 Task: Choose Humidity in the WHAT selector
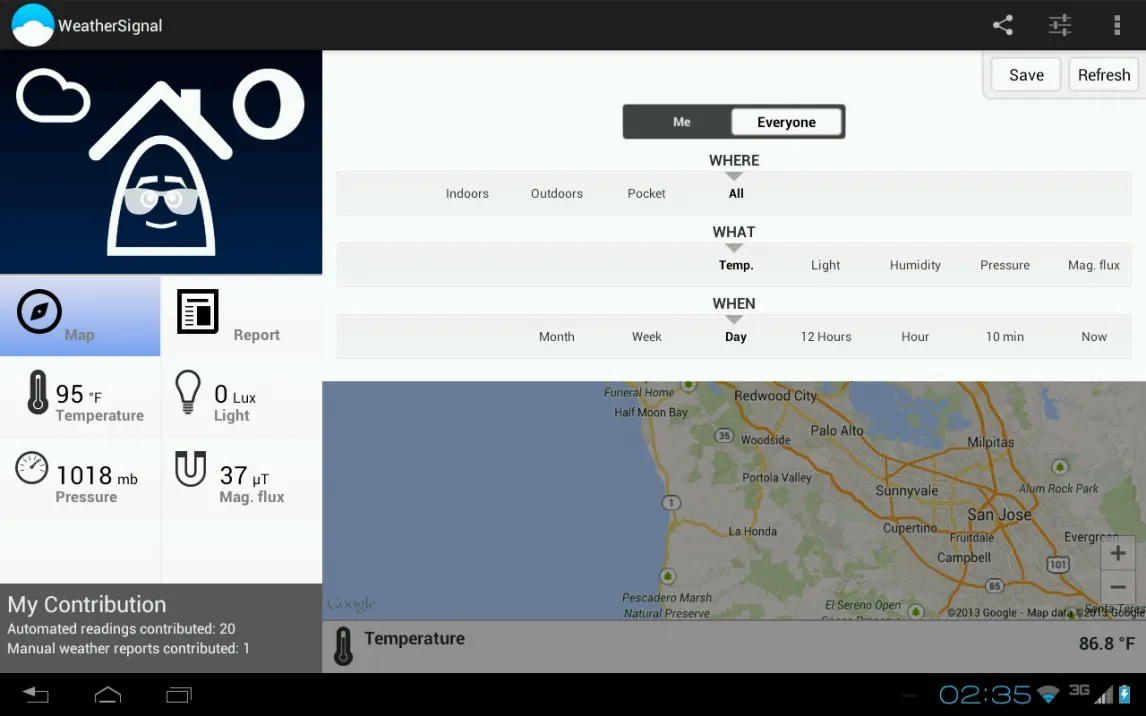coord(915,265)
